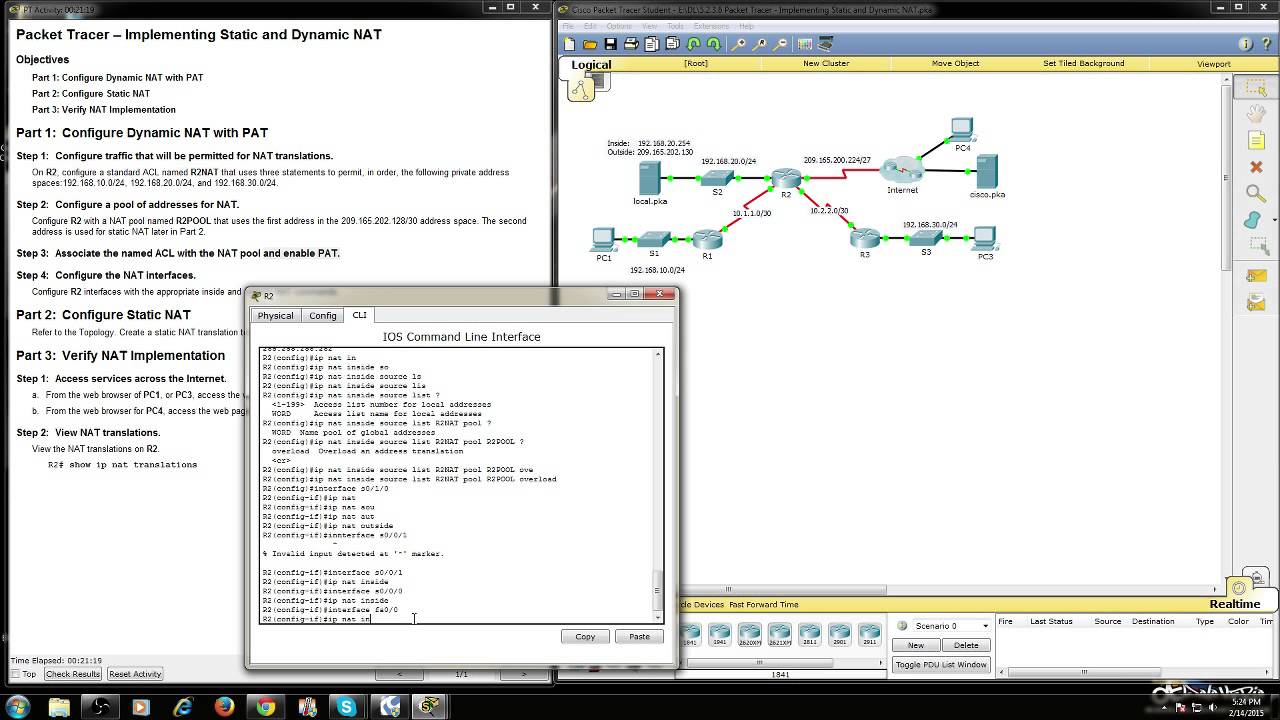Choose the red Delete tool
Viewport: 1280px width, 720px height.
point(1256,167)
